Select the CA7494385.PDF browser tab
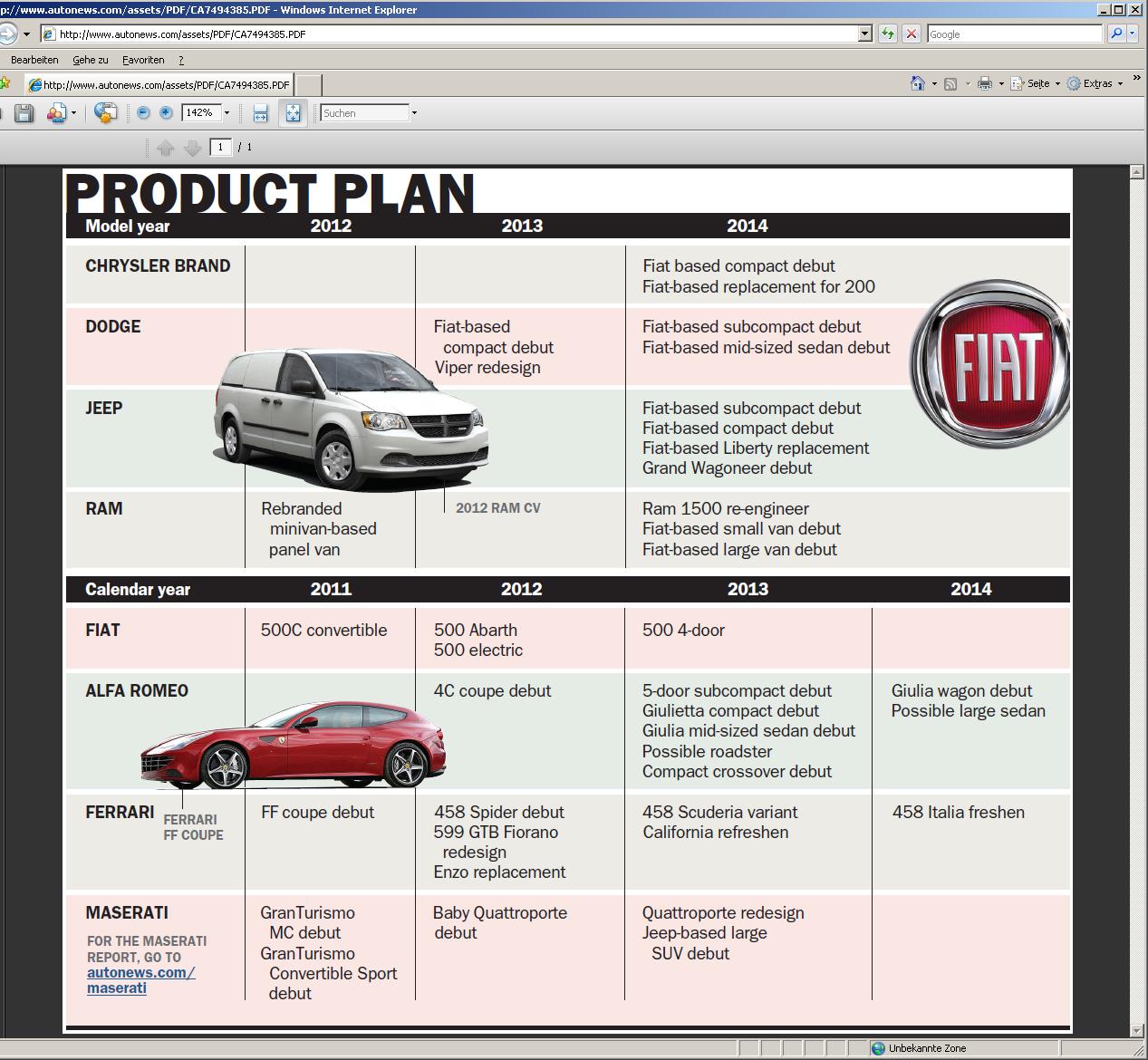 click(x=159, y=85)
